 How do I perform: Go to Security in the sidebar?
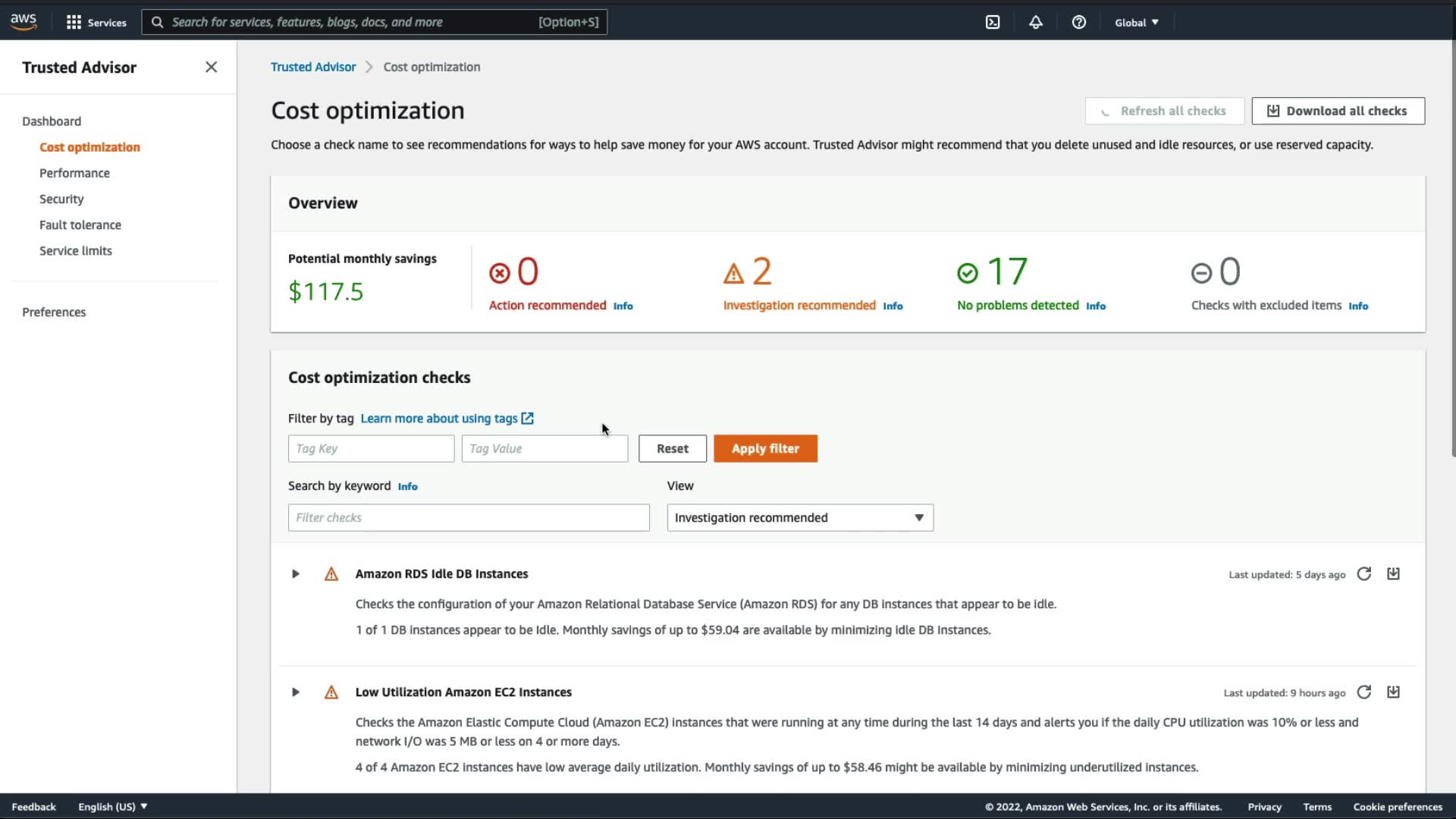click(x=61, y=199)
